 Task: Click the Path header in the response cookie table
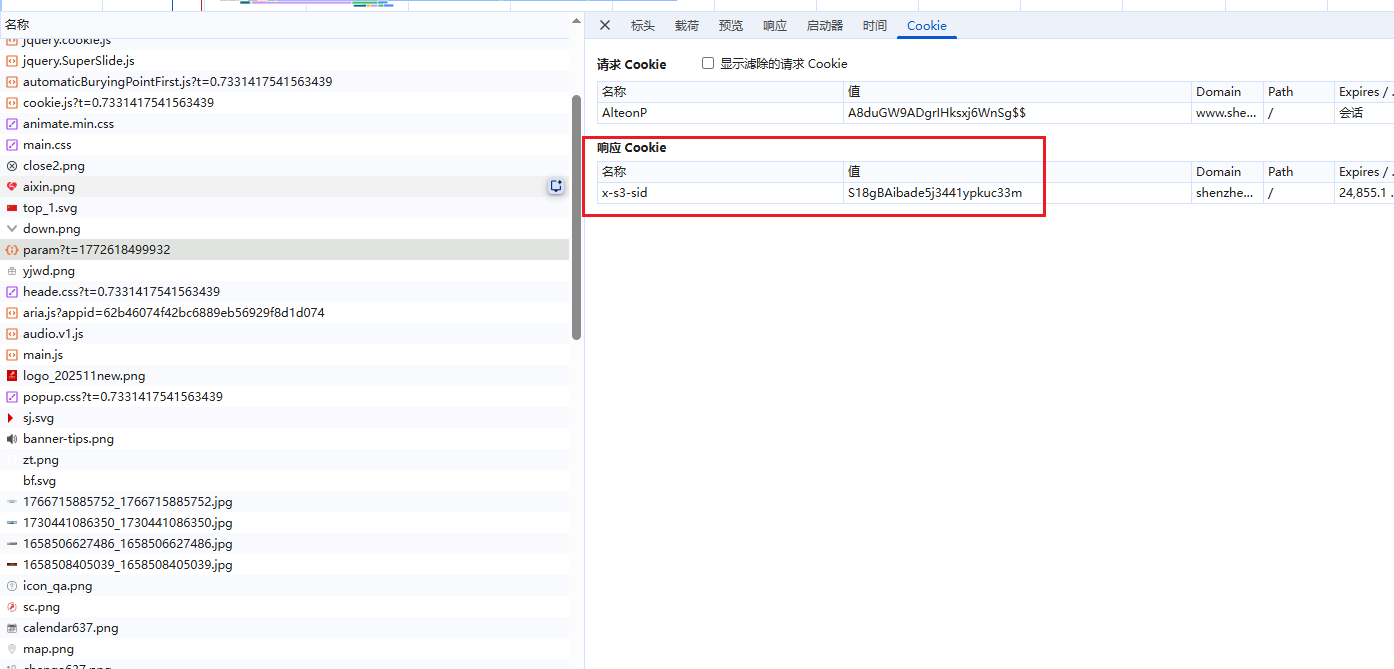1298,172
